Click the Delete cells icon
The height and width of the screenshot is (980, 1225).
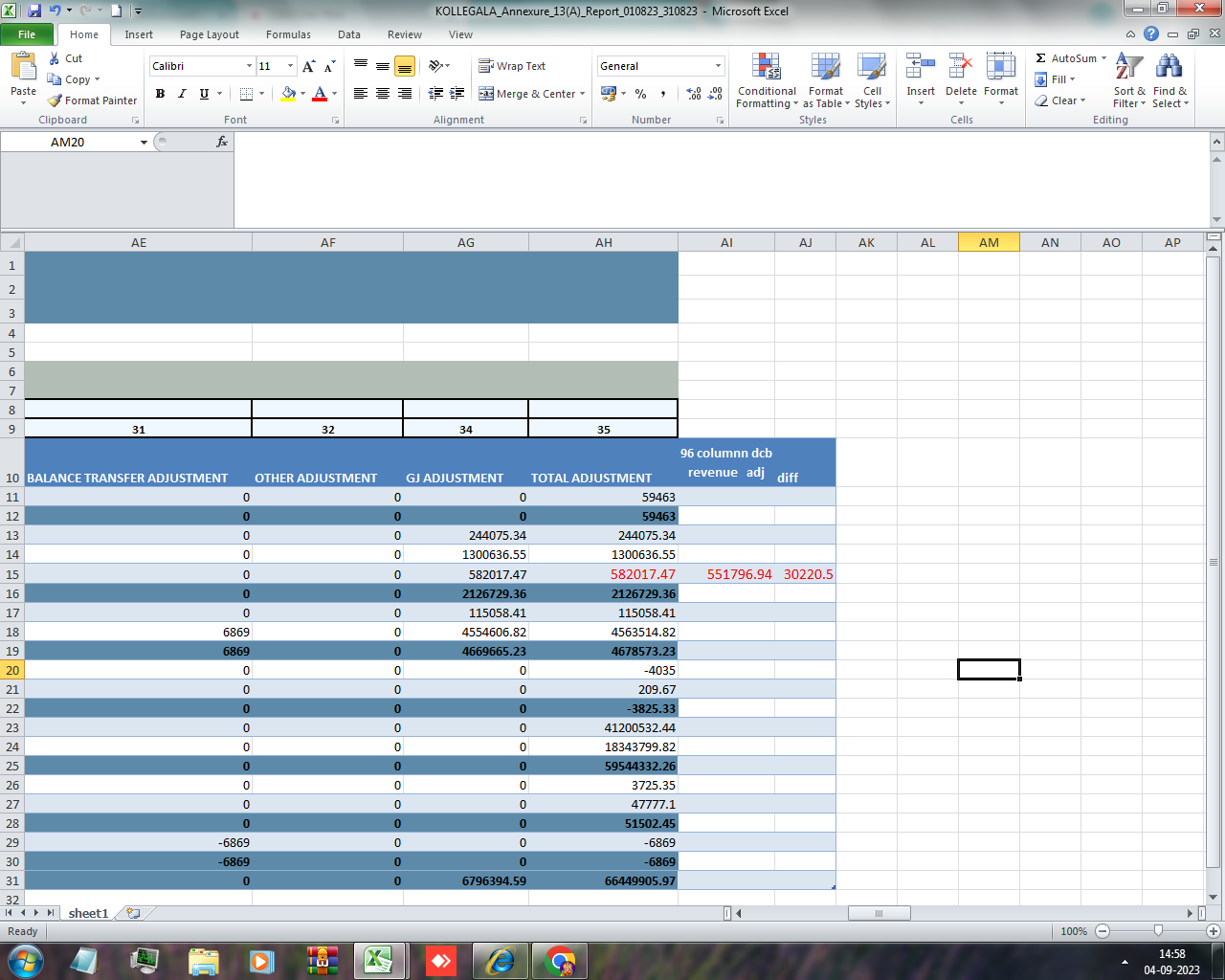pyautogui.click(x=961, y=67)
